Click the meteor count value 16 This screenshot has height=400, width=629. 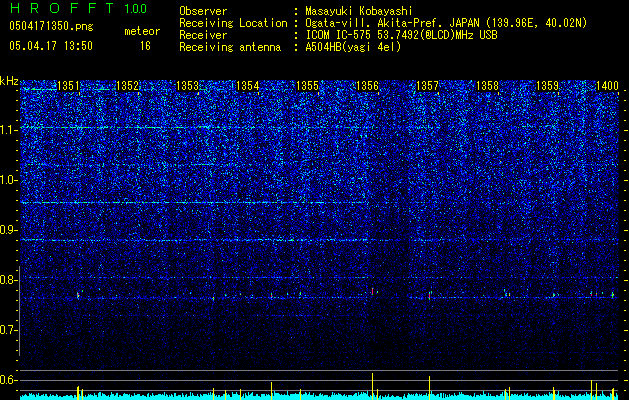[145, 46]
